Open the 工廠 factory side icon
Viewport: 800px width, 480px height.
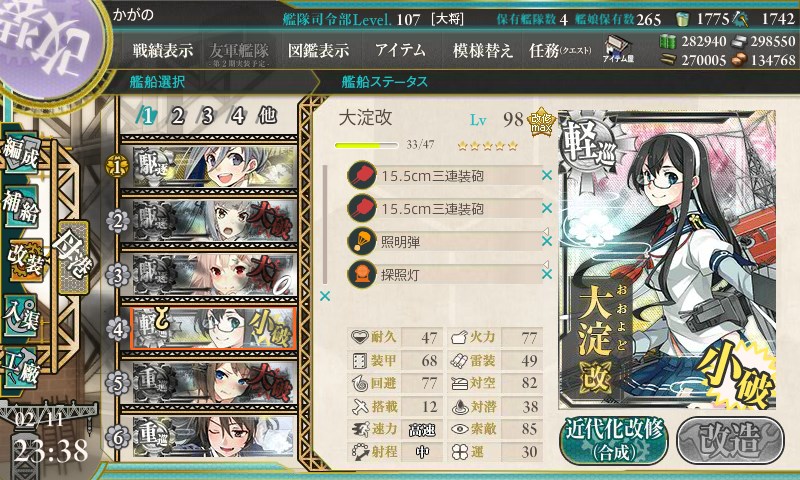[x=20, y=368]
